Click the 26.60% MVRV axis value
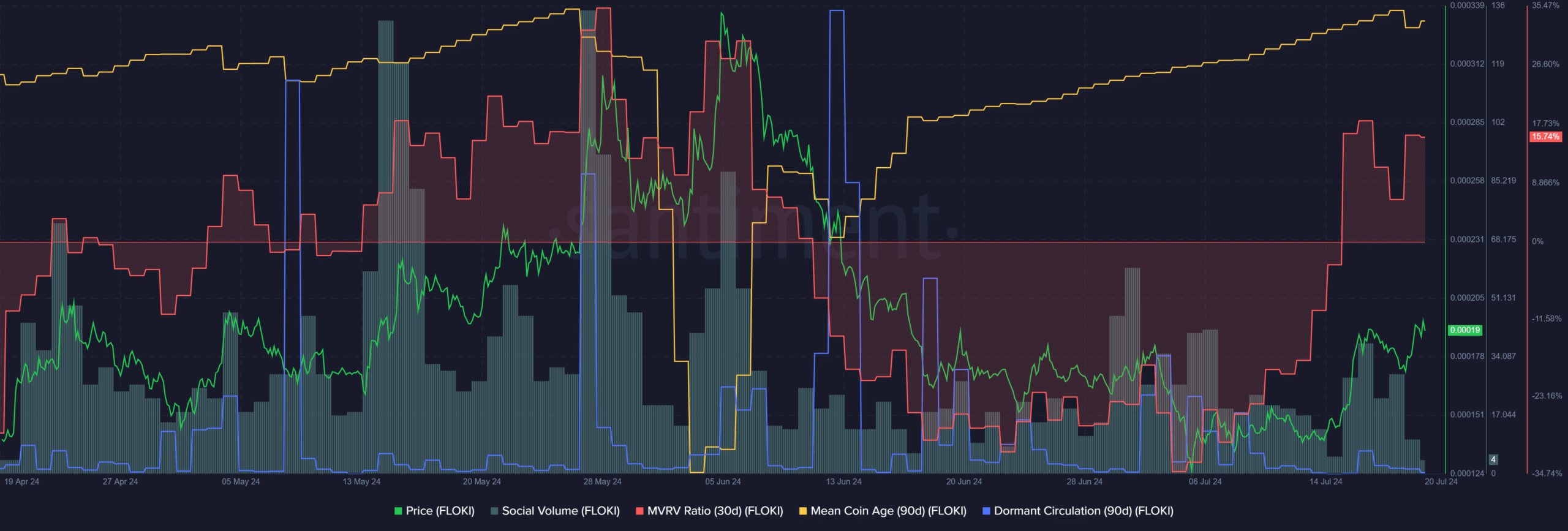Viewport: 1568px width, 531px height. pos(1545,64)
